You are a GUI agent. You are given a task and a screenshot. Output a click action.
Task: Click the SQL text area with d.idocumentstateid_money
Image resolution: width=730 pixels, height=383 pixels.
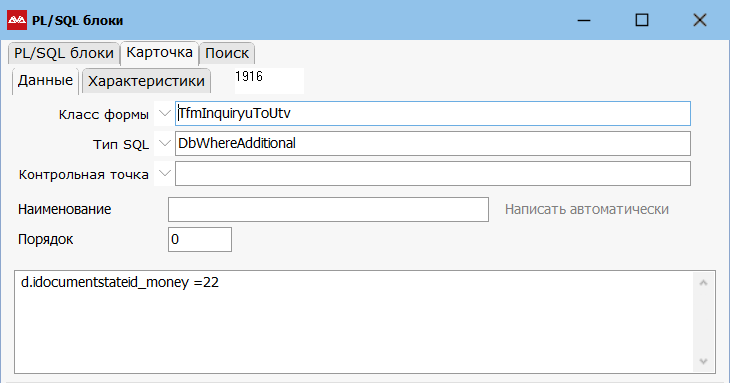click(354, 322)
